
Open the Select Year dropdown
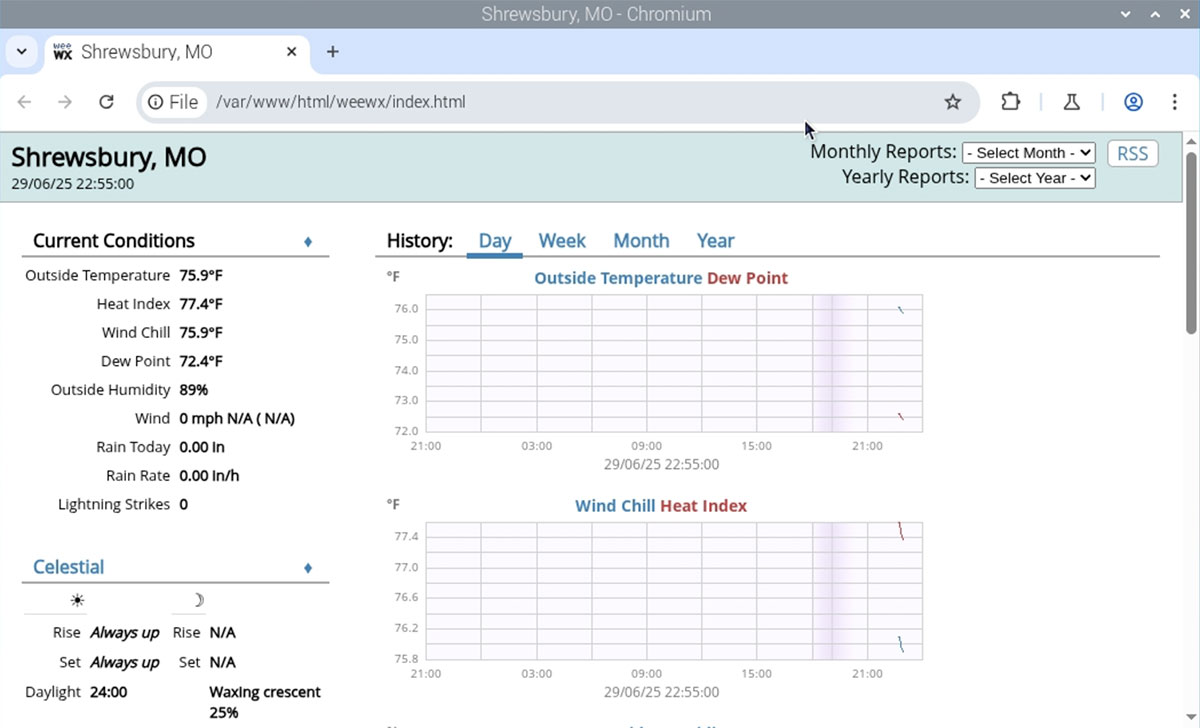click(x=1035, y=178)
